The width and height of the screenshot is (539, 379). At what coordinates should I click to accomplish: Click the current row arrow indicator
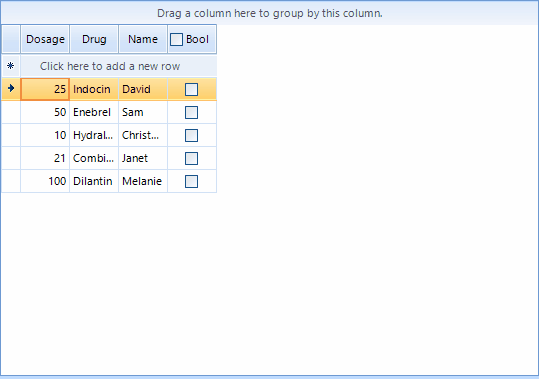11,89
